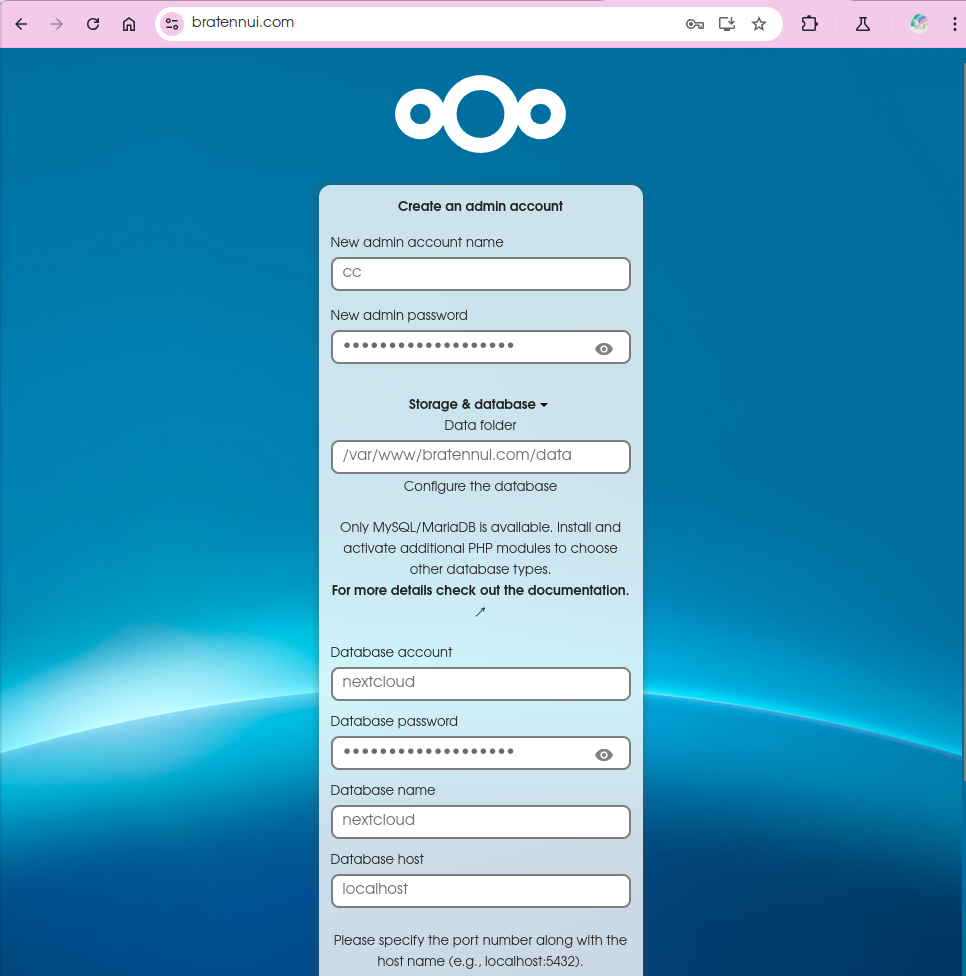Bookmark this page with the star
Viewport: 966px width, 976px height.
pos(759,24)
